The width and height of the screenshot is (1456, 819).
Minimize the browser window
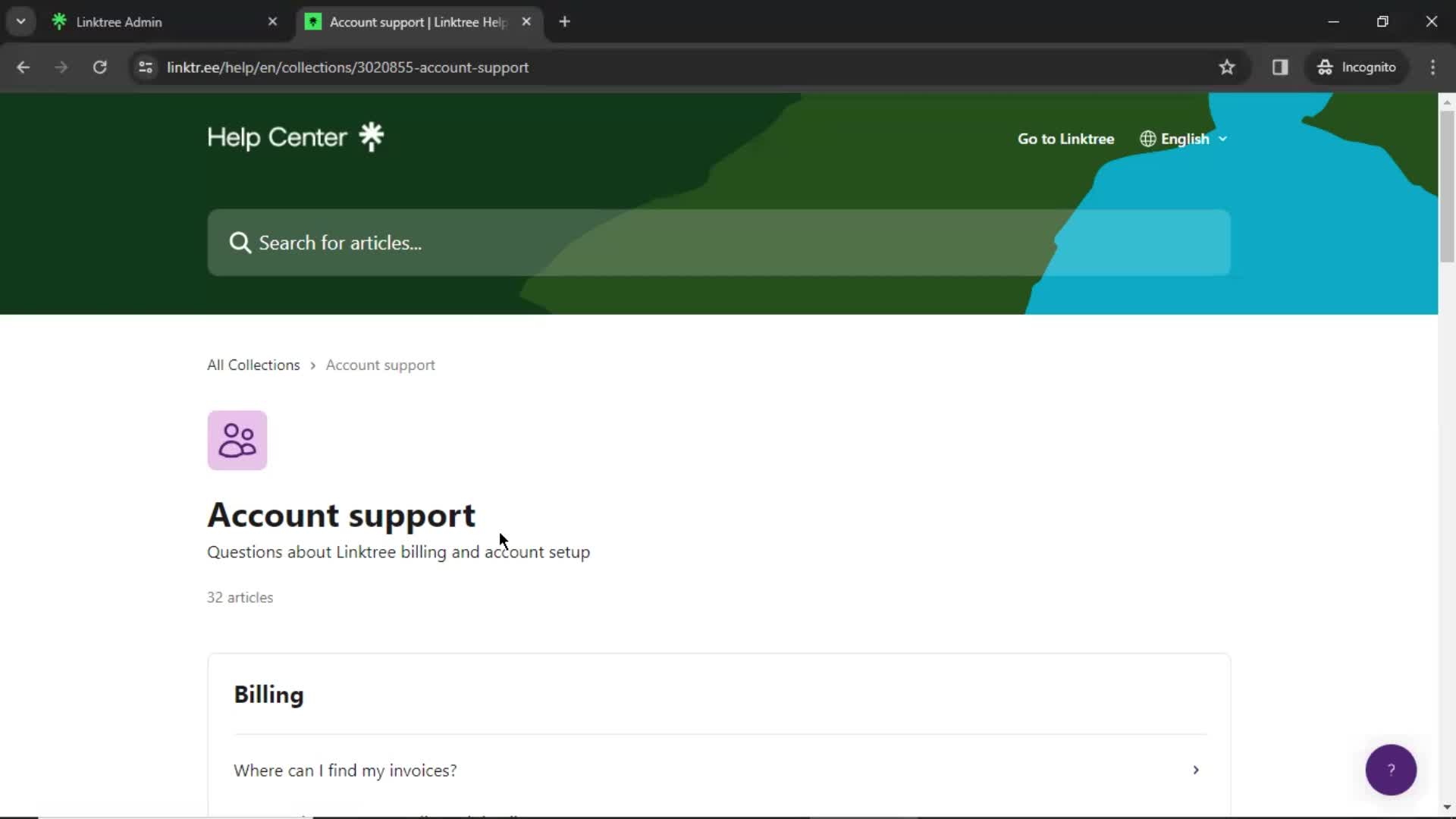(1333, 22)
